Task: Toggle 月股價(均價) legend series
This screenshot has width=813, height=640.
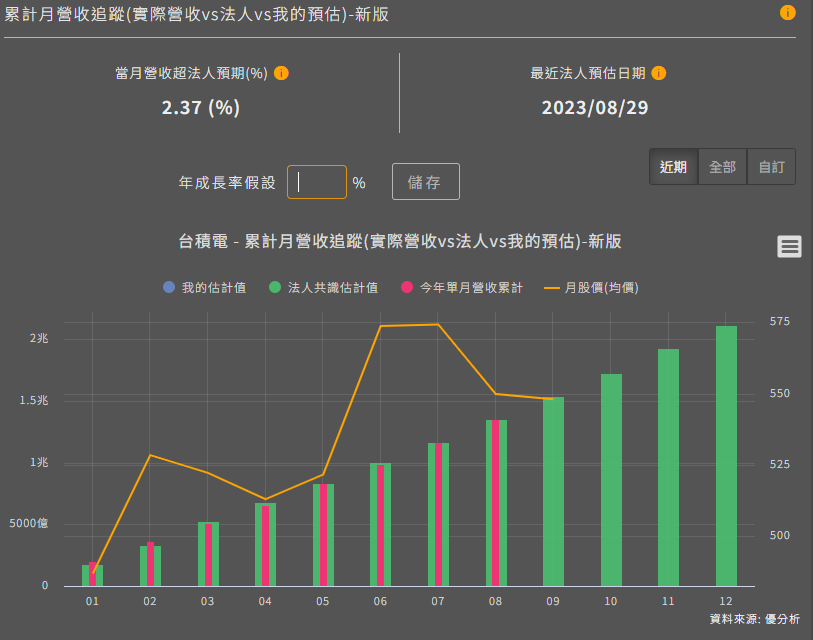Action: tap(592, 287)
